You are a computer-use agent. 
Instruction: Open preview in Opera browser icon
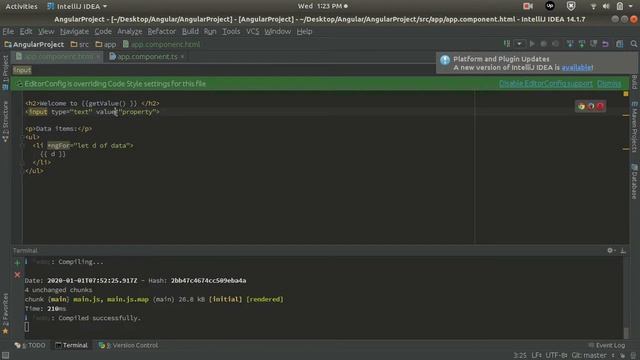coord(600,107)
